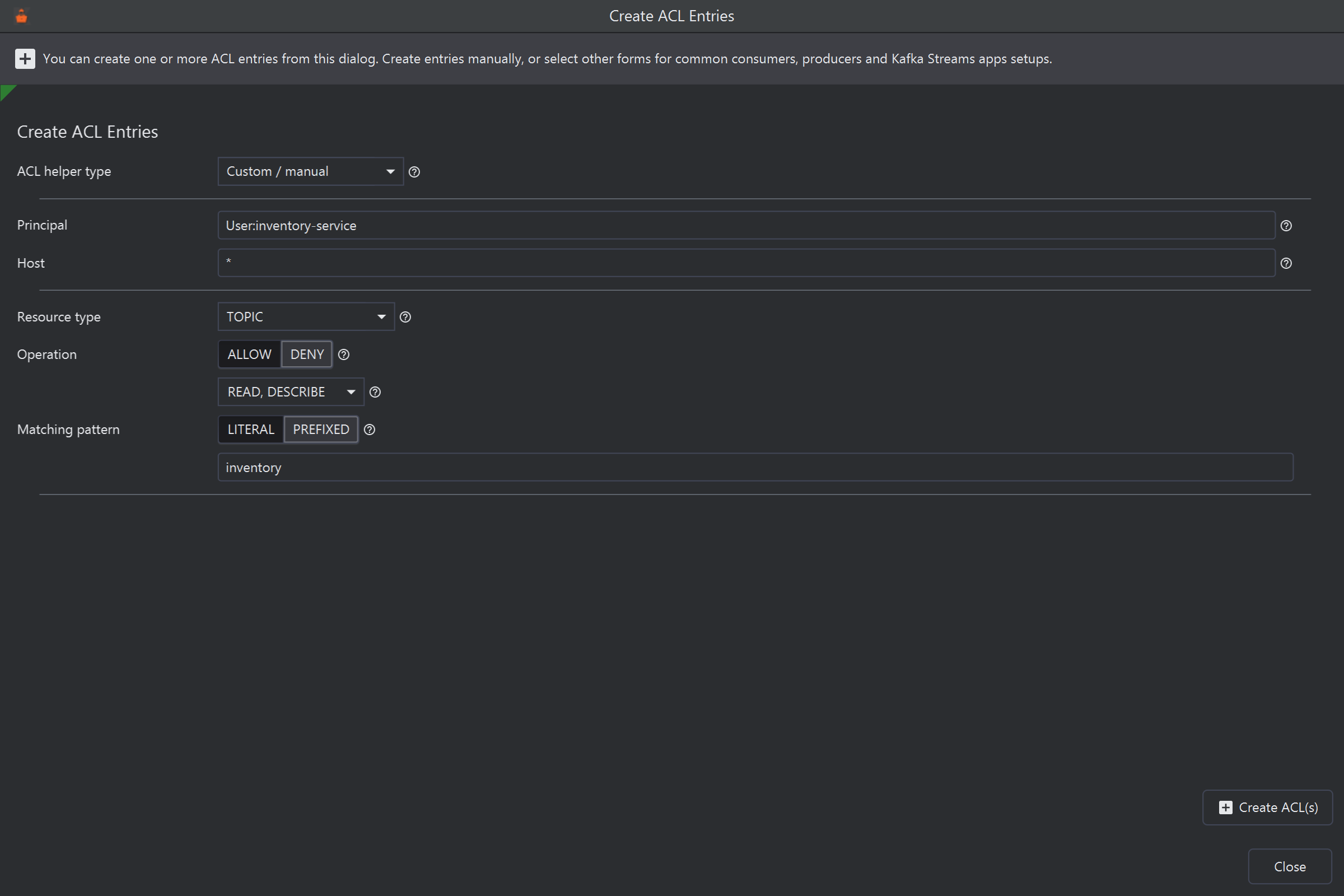Click the help icon next to Host field
The height and width of the screenshot is (896, 1344).
pyautogui.click(x=1286, y=263)
